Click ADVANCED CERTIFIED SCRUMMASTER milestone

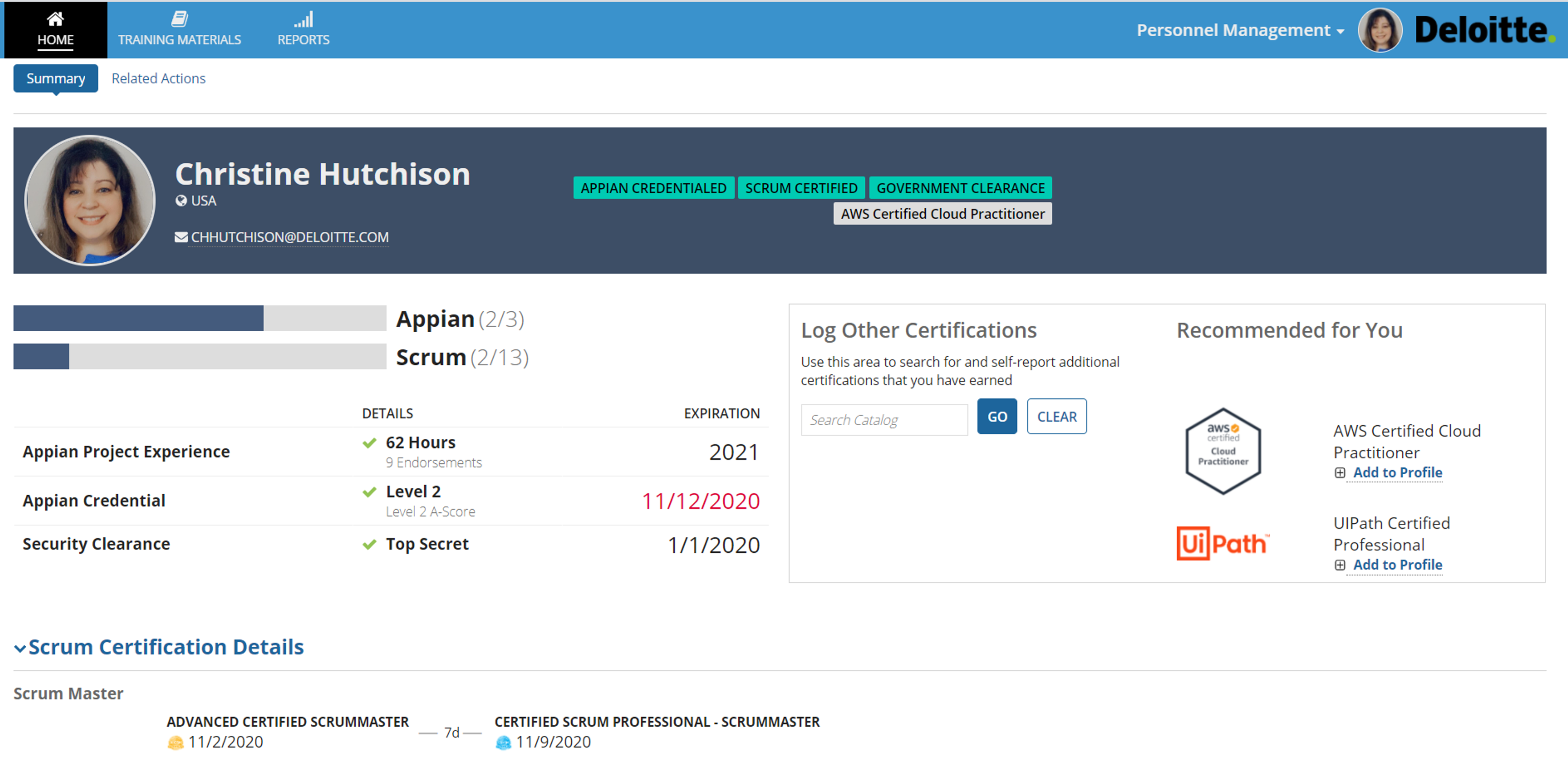click(x=287, y=722)
